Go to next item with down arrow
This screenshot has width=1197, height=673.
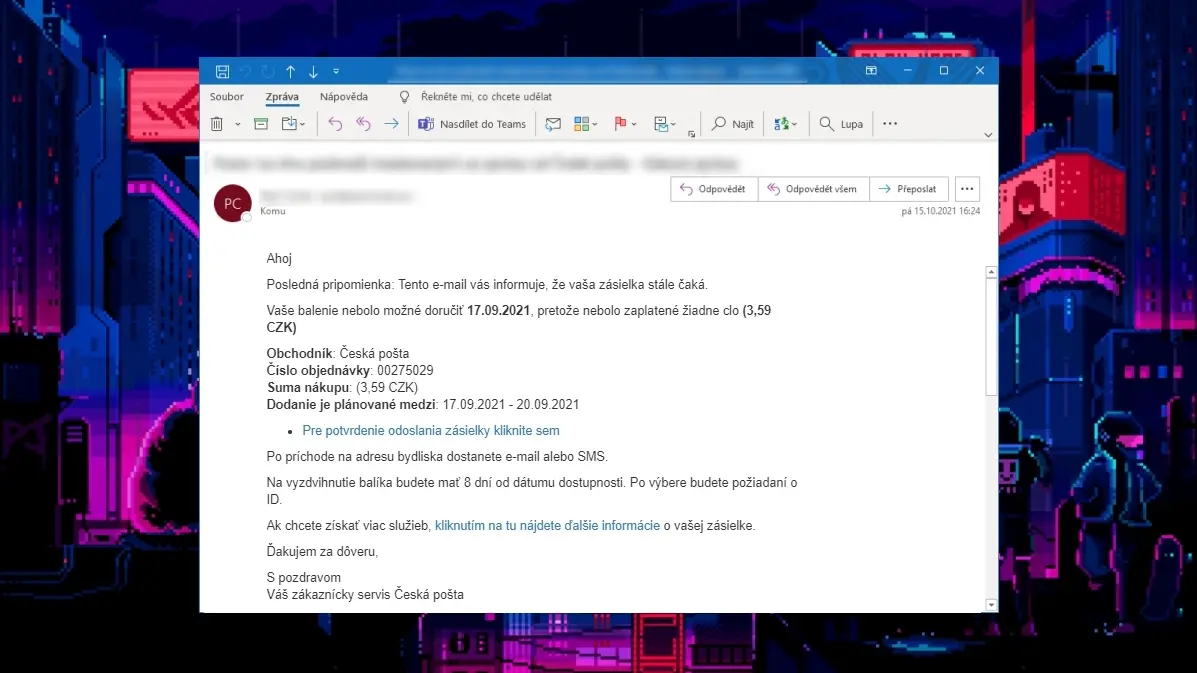pos(313,71)
